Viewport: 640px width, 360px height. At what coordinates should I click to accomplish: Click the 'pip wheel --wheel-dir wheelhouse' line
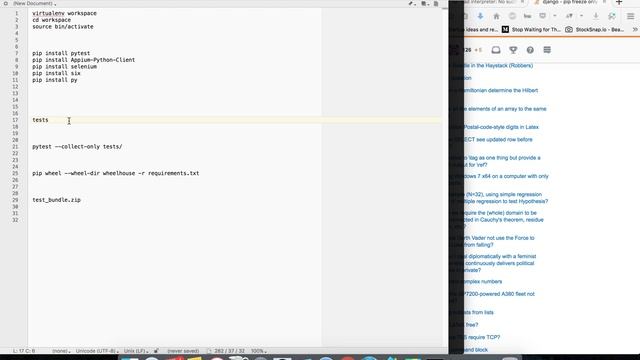116,173
